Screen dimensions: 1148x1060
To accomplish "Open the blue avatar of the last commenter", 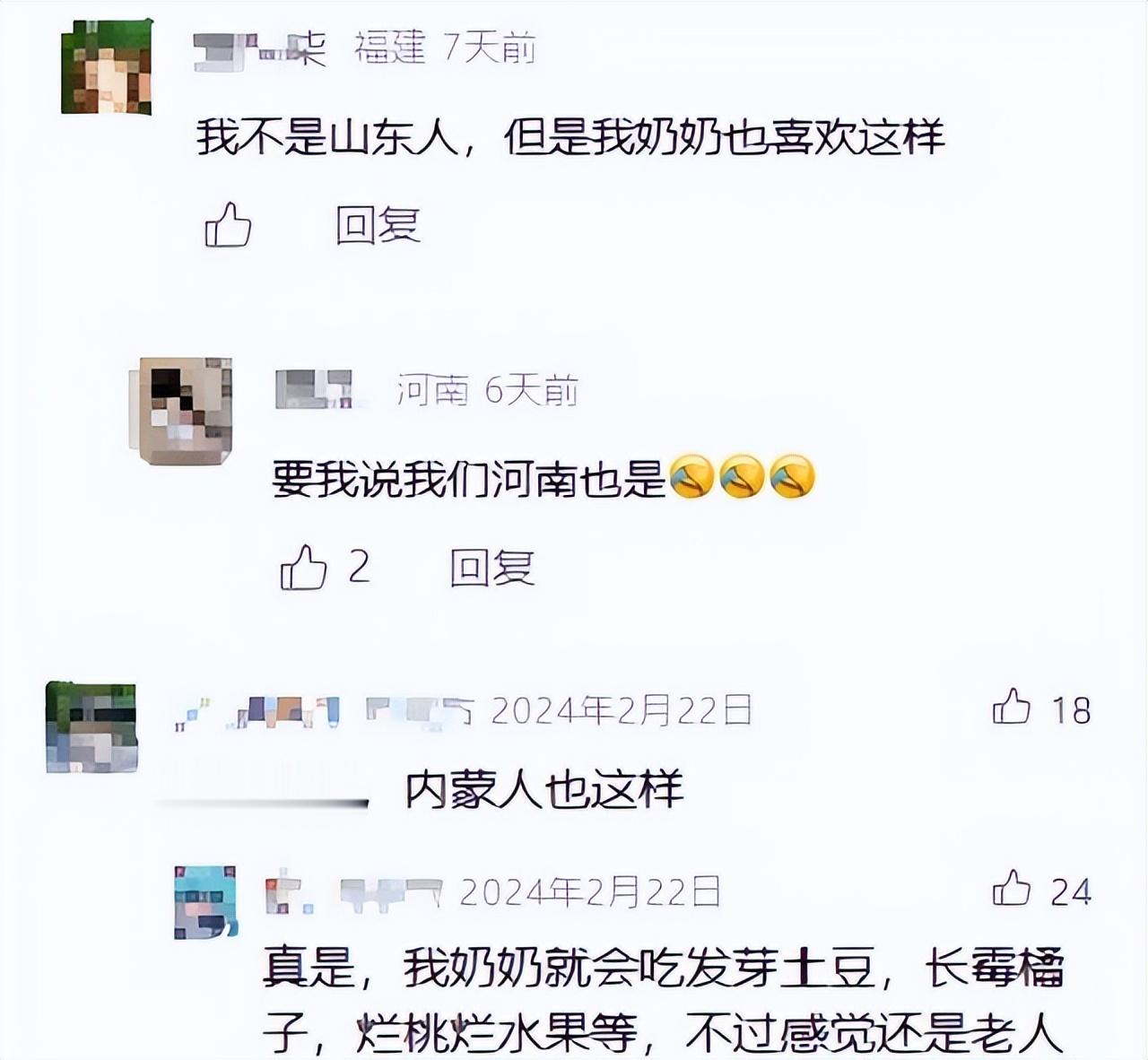I will point(205,901).
